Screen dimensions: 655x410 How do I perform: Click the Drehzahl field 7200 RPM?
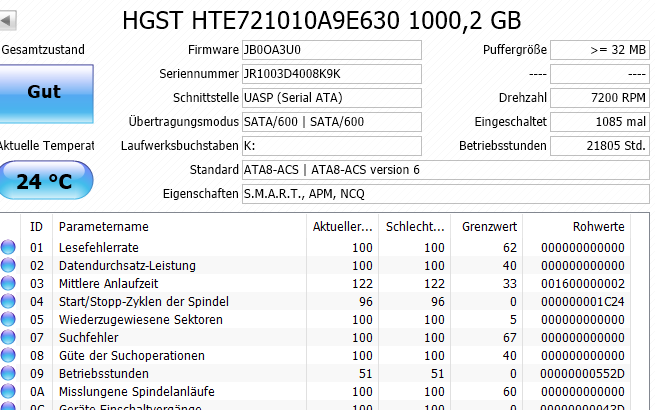point(600,98)
